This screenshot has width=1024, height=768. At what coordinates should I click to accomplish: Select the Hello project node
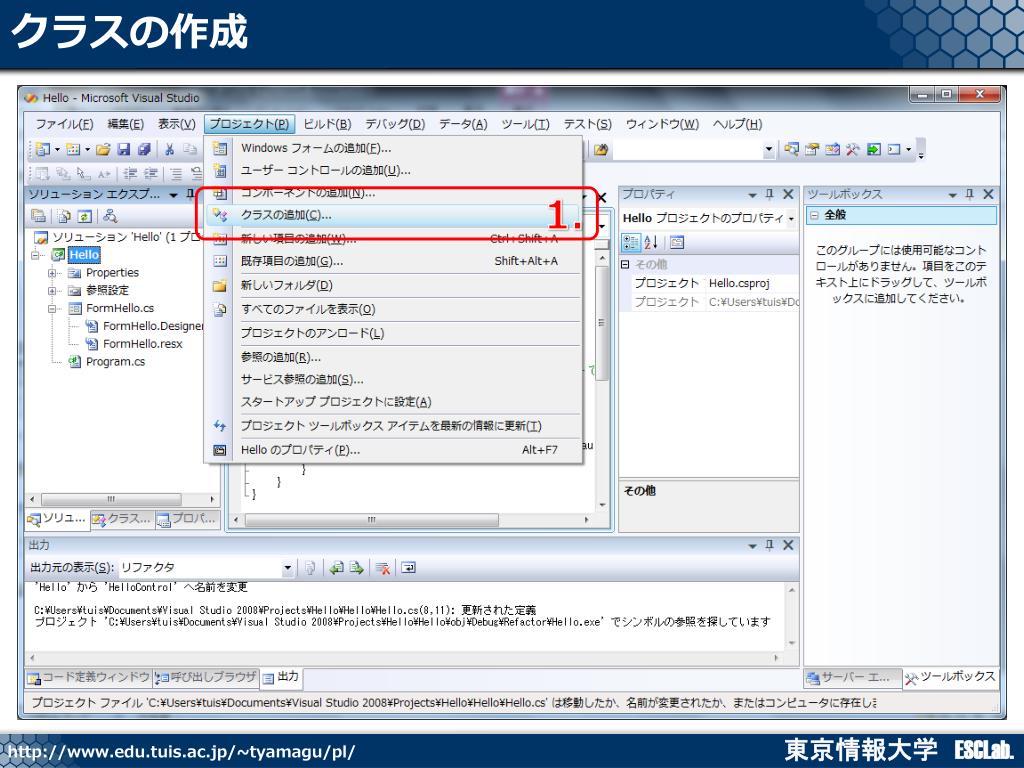(x=84, y=255)
